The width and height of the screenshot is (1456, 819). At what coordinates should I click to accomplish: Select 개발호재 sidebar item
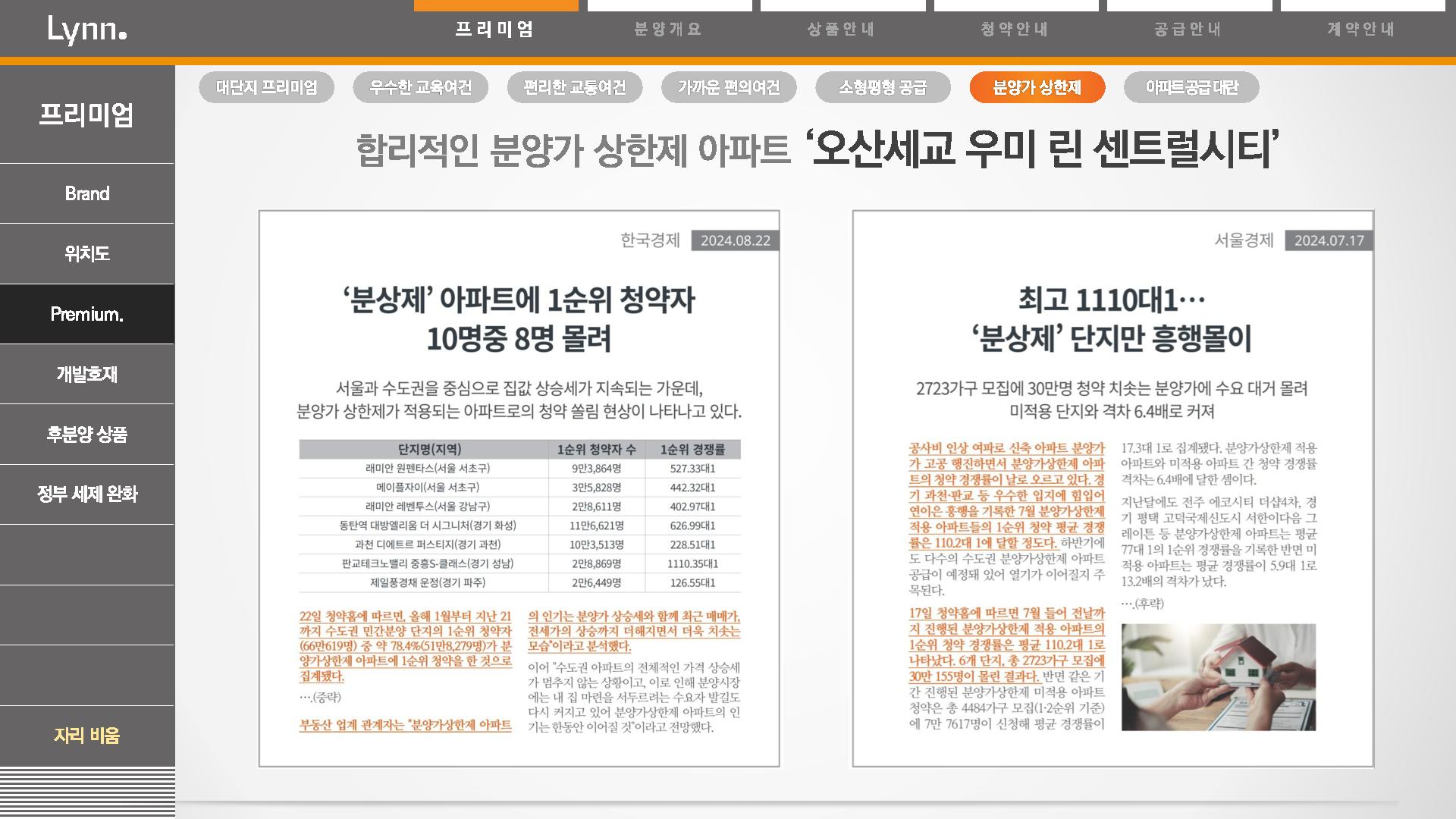point(87,374)
